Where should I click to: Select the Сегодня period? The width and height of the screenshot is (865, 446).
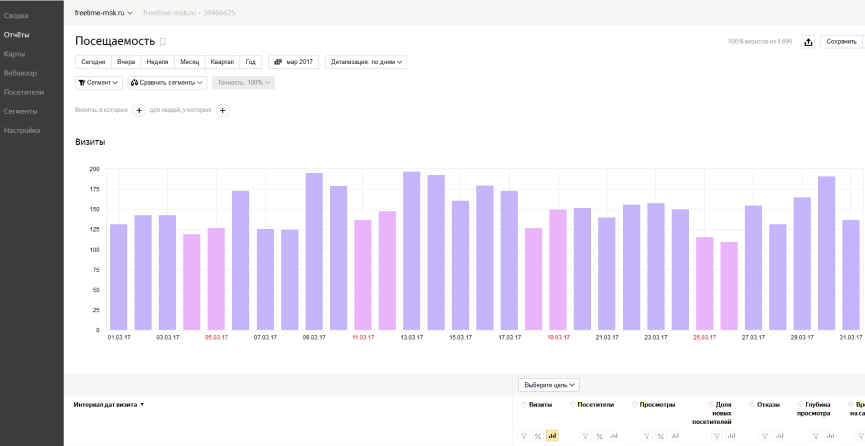pyautogui.click(x=93, y=62)
